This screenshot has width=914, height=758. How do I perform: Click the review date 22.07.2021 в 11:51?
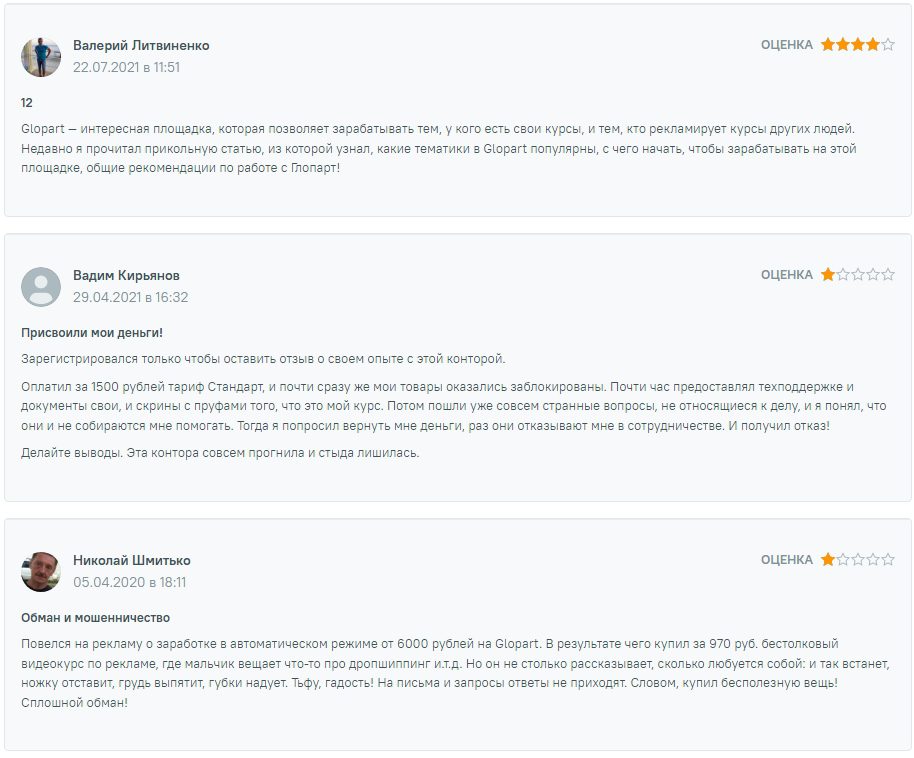126,67
